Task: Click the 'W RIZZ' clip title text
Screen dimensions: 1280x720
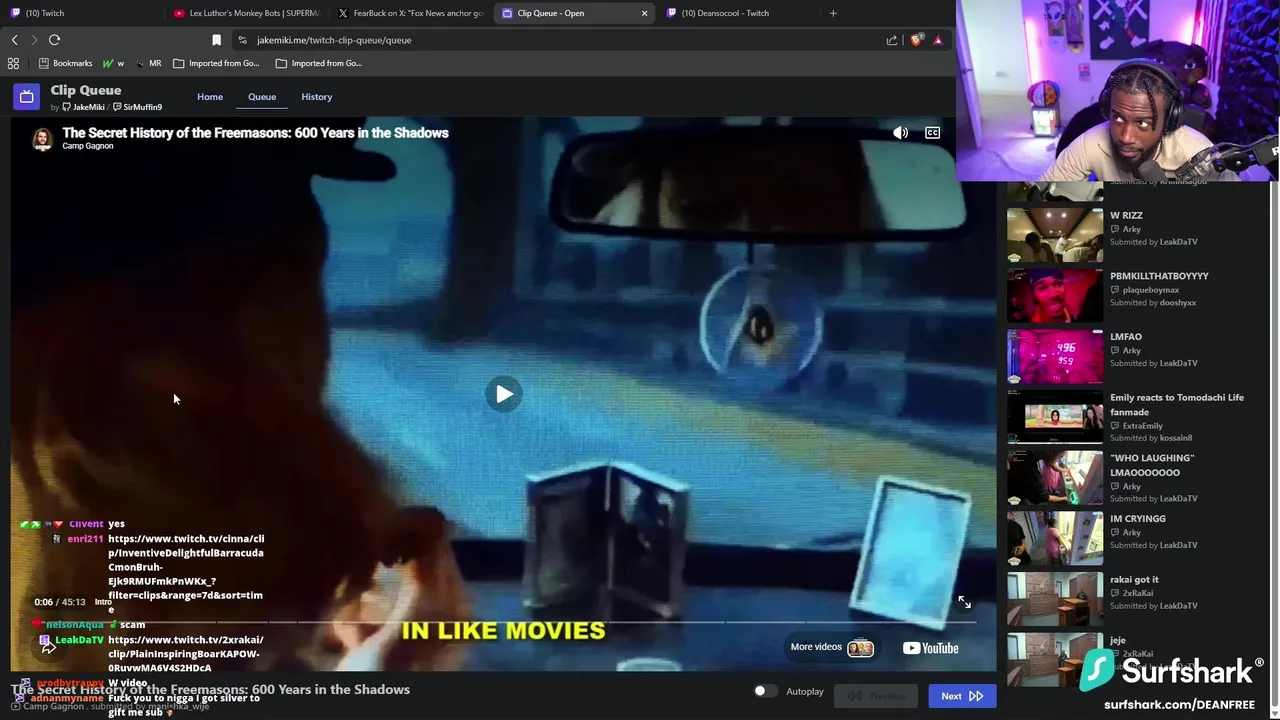Action: coord(1126,215)
